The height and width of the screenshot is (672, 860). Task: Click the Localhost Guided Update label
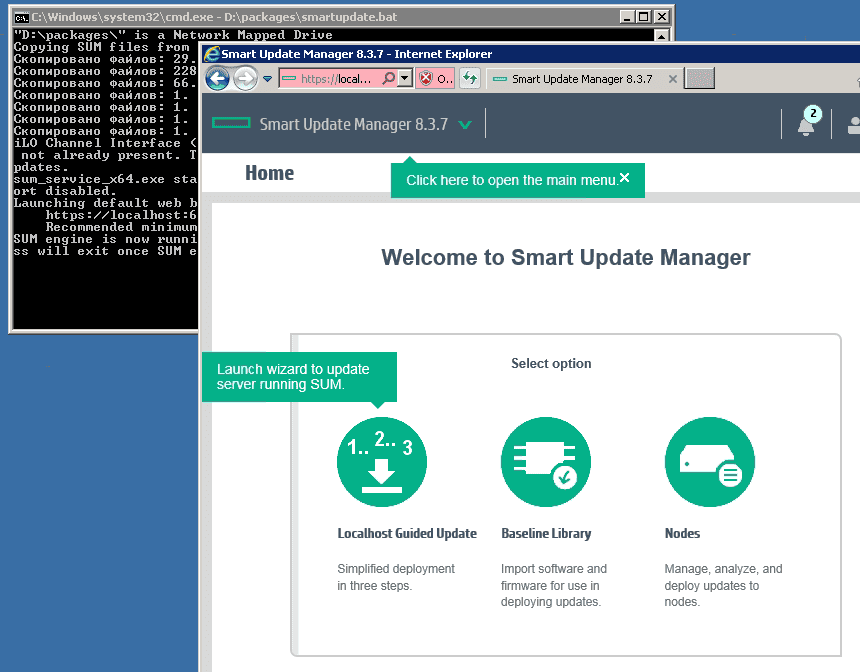click(x=407, y=533)
